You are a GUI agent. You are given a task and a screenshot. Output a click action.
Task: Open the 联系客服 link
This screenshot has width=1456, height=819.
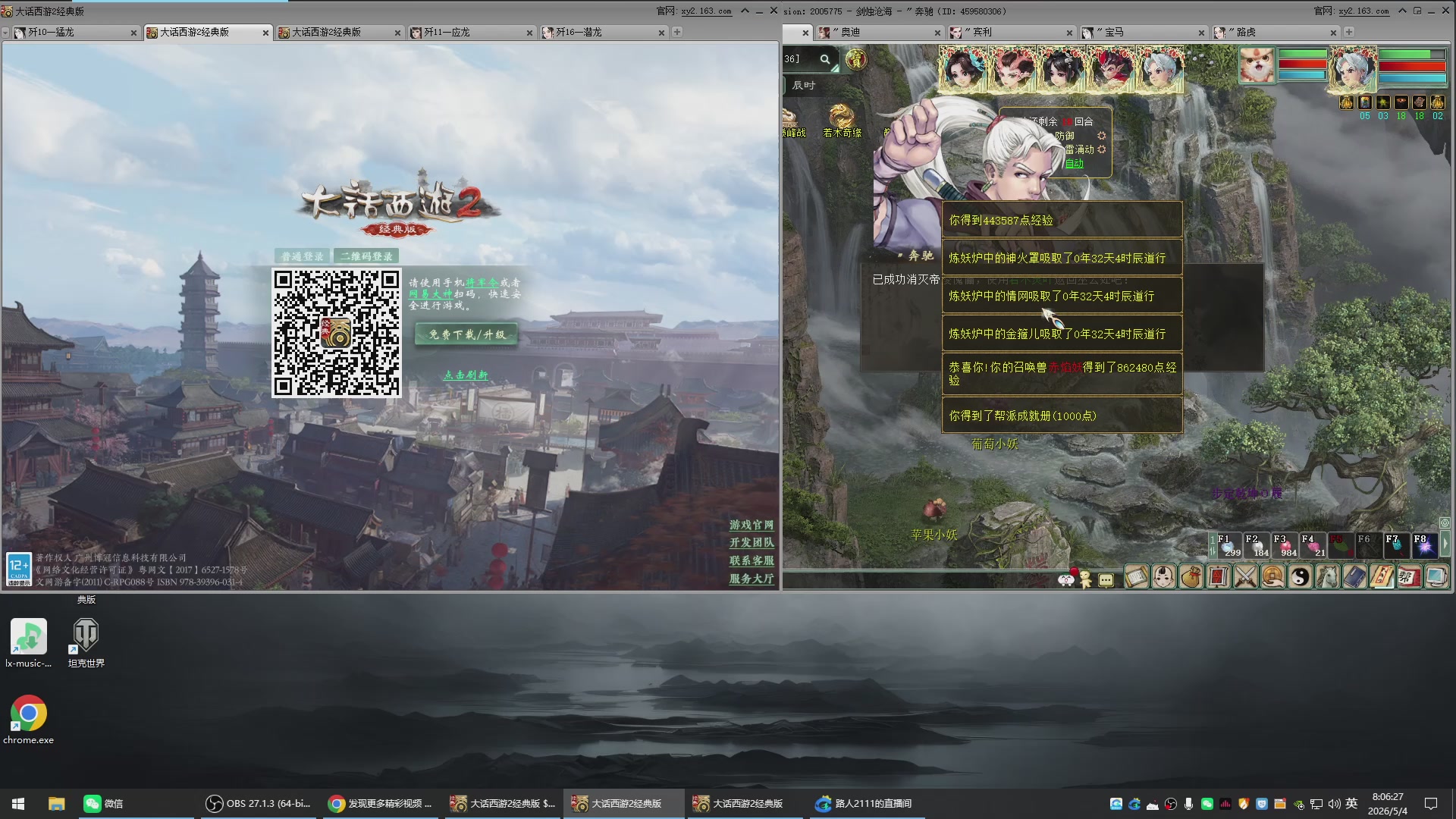tap(752, 561)
